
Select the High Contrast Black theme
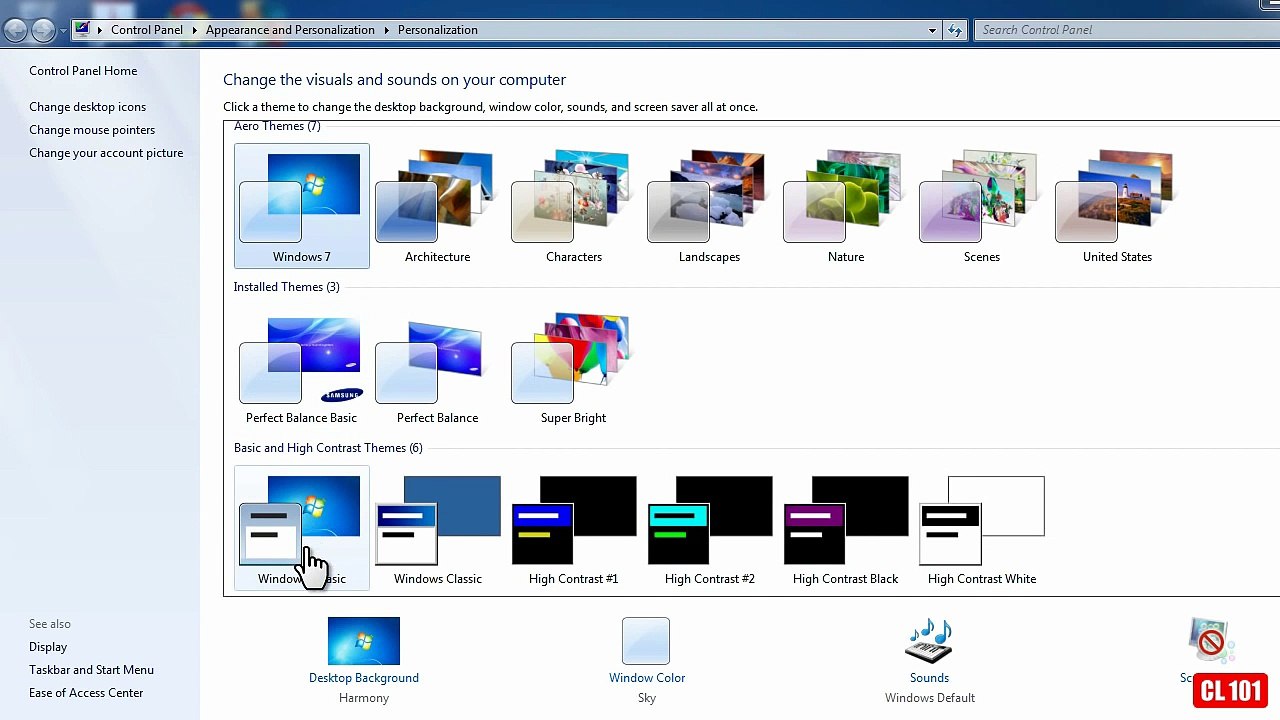(845, 528)
